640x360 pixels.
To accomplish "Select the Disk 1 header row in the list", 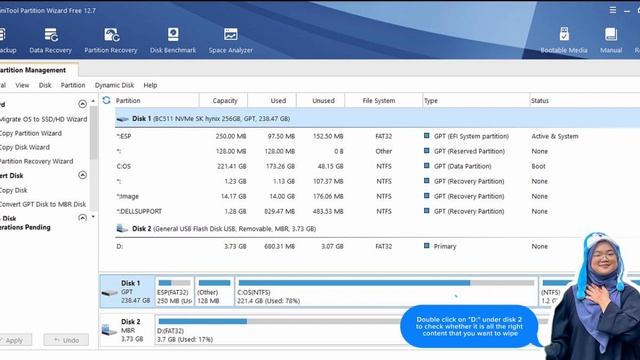I will coord(377,118).
